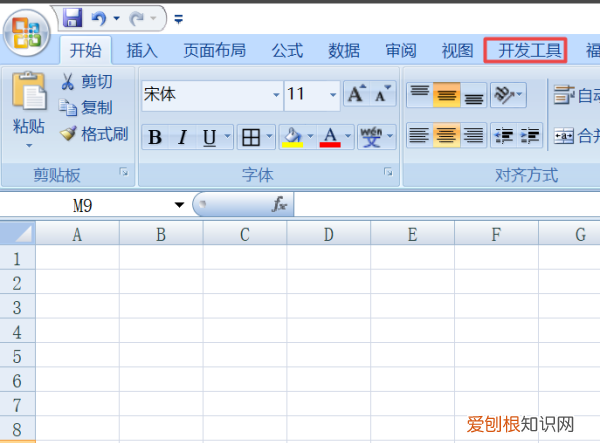Toggle the 自动 wrap text option
Screen dimensions: 600x443
pos(576,95)
